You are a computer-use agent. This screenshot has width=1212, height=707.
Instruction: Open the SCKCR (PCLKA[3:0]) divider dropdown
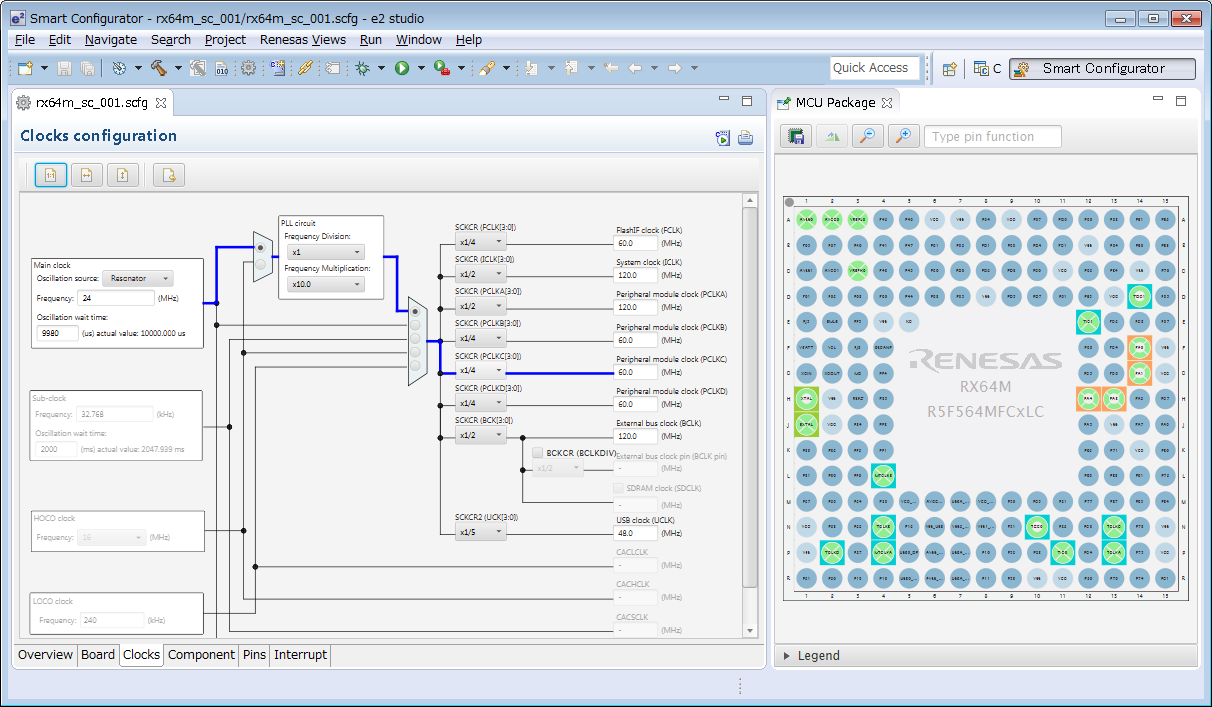(x=481, y=306)
